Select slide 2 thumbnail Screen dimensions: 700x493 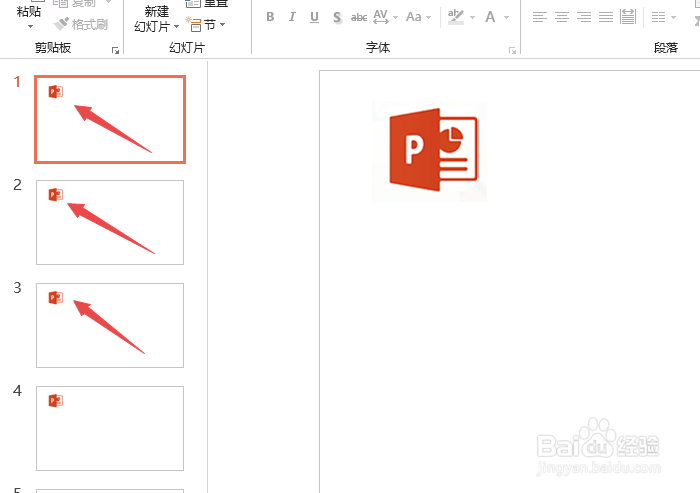(110, 222)
